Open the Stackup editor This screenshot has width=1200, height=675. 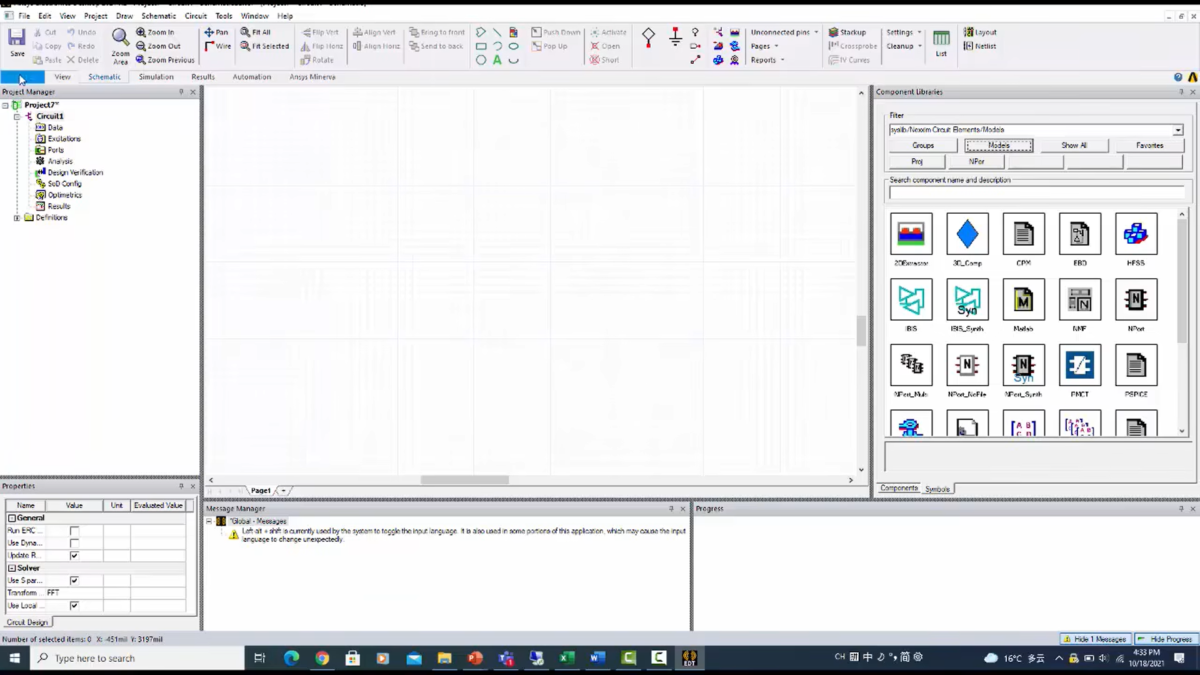tap(847, 32)
